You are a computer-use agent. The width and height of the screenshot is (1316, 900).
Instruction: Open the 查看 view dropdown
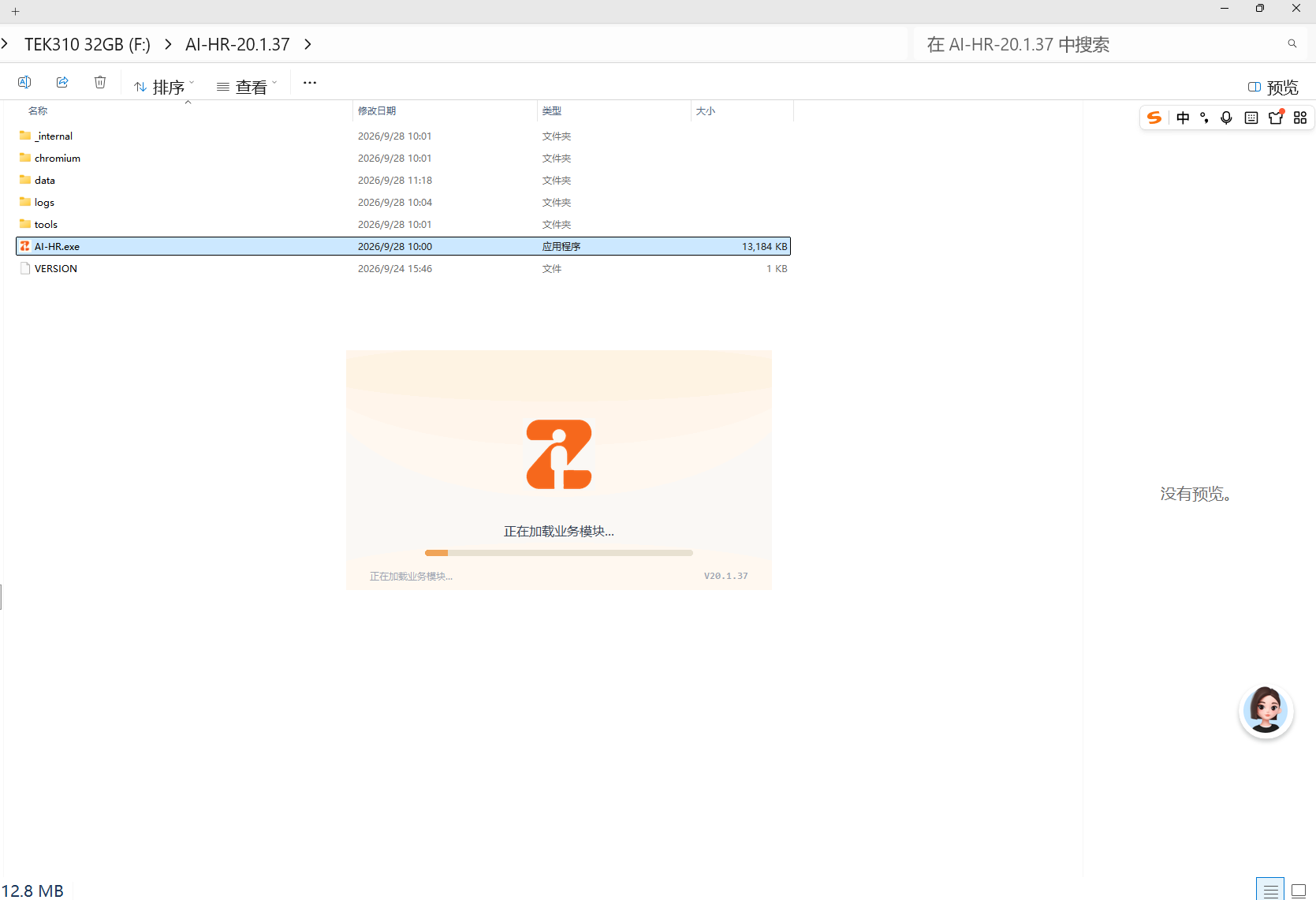click(247, 86)
